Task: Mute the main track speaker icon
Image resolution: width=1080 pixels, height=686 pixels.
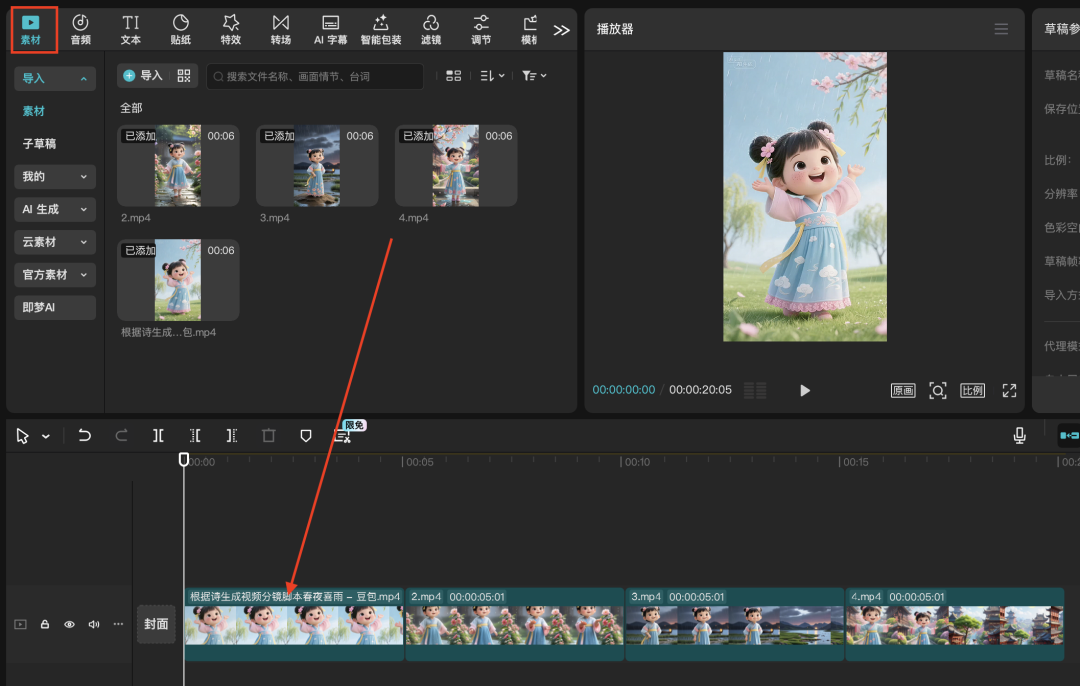Action: (94, 624)
